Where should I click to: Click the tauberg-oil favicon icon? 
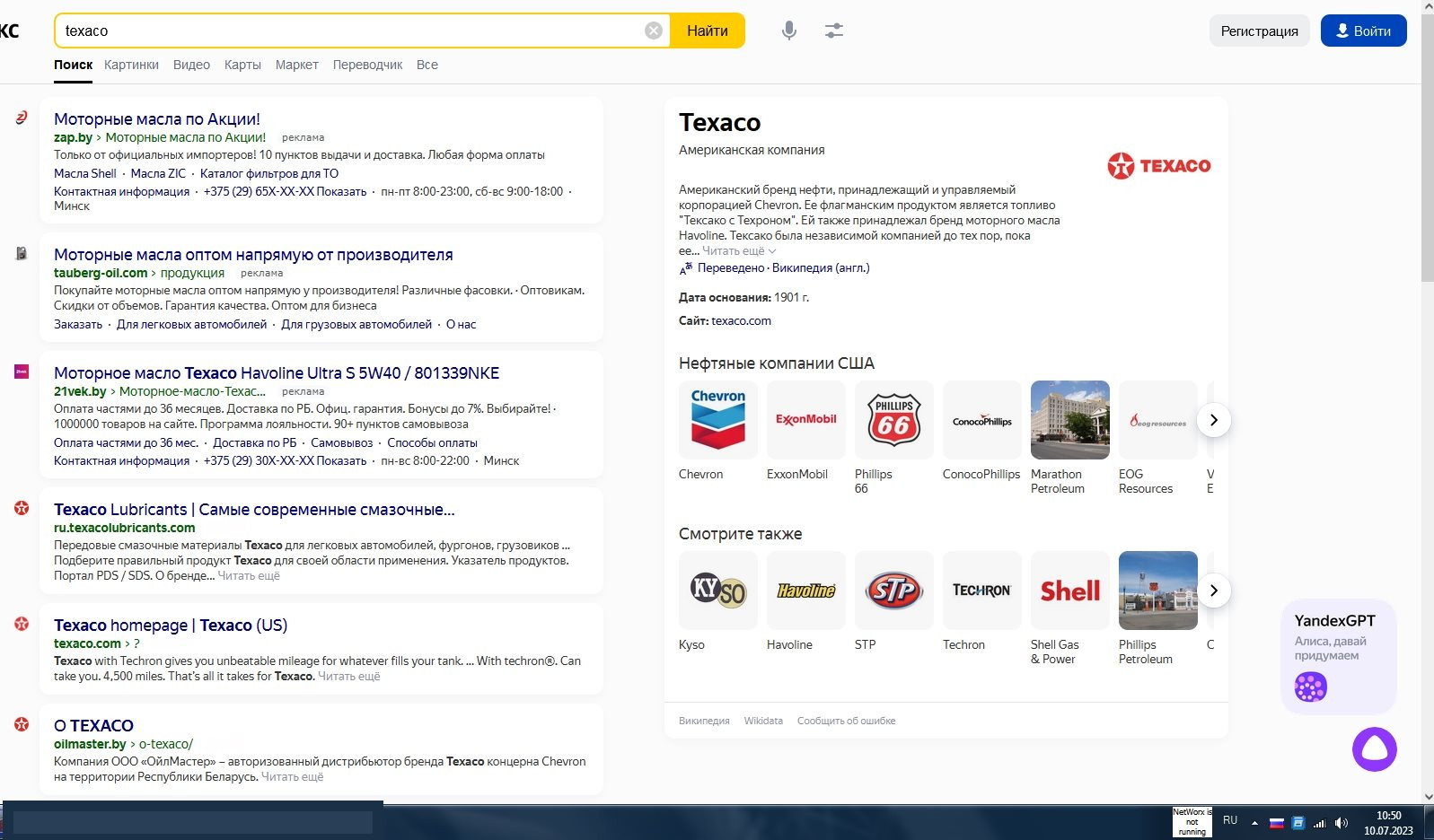(22, 253)
